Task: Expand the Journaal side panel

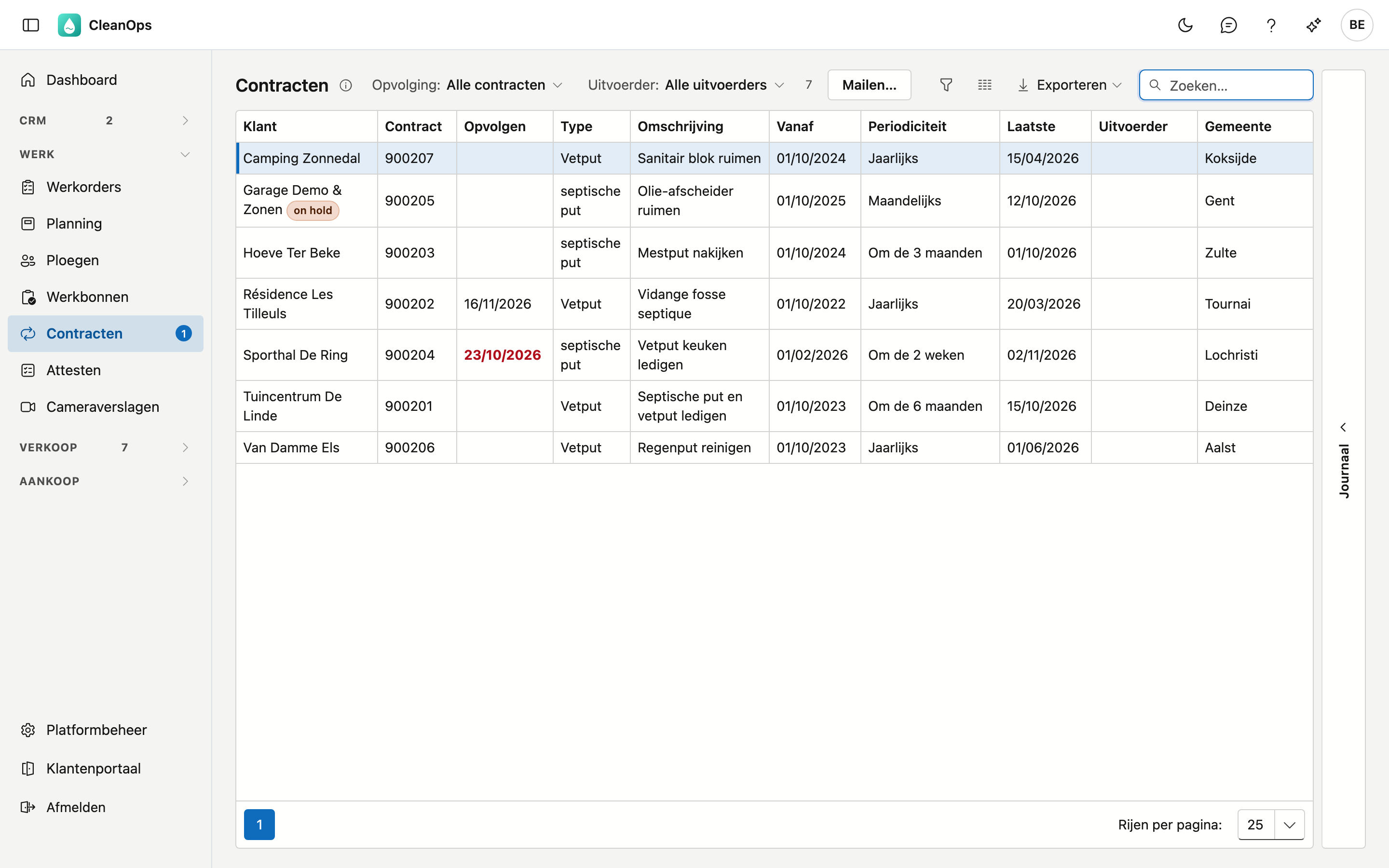Action: click(1343, 459)
